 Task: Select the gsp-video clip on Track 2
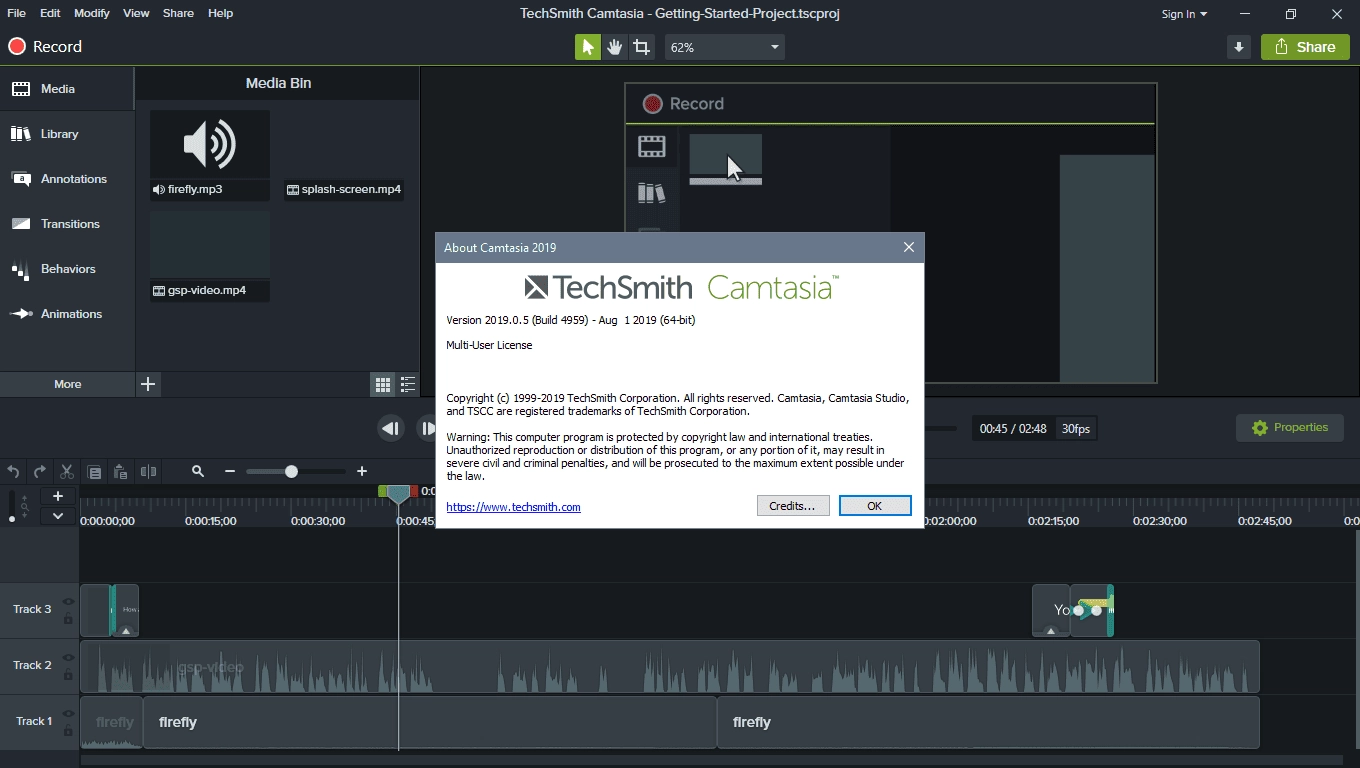(x=669, y=667)
